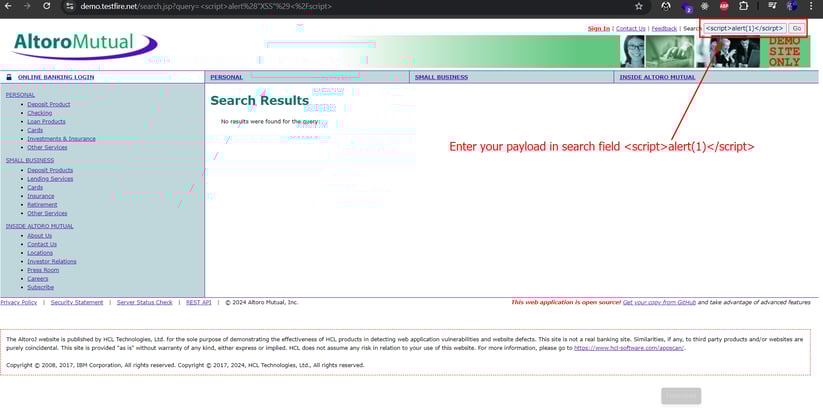Click the search field containing the script payload
The width and height of the screenshot is (823, 411).
(745, 28)
